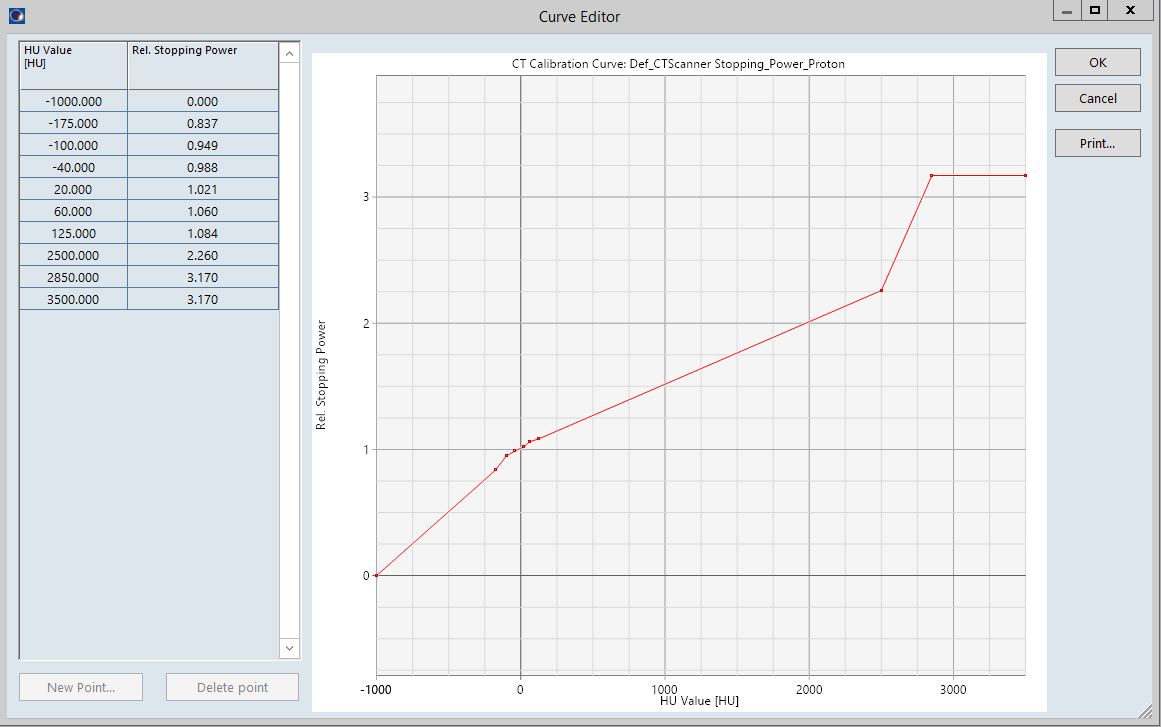This screenshot has width=1161, height=727.
Task: Close the Curve Editor window
Action: click(x=1130, y=10)
